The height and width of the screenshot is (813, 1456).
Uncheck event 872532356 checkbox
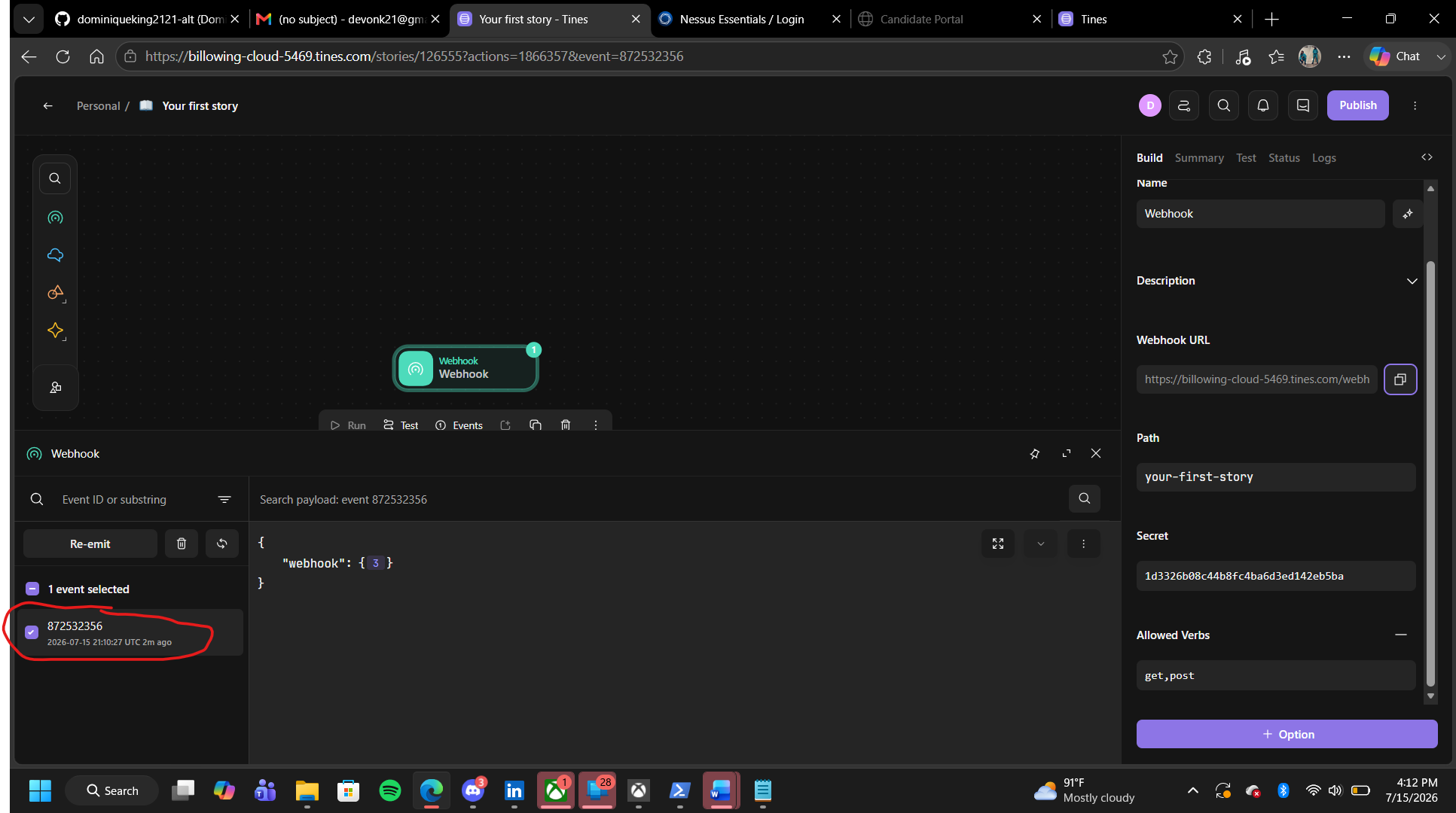point(32,632)
